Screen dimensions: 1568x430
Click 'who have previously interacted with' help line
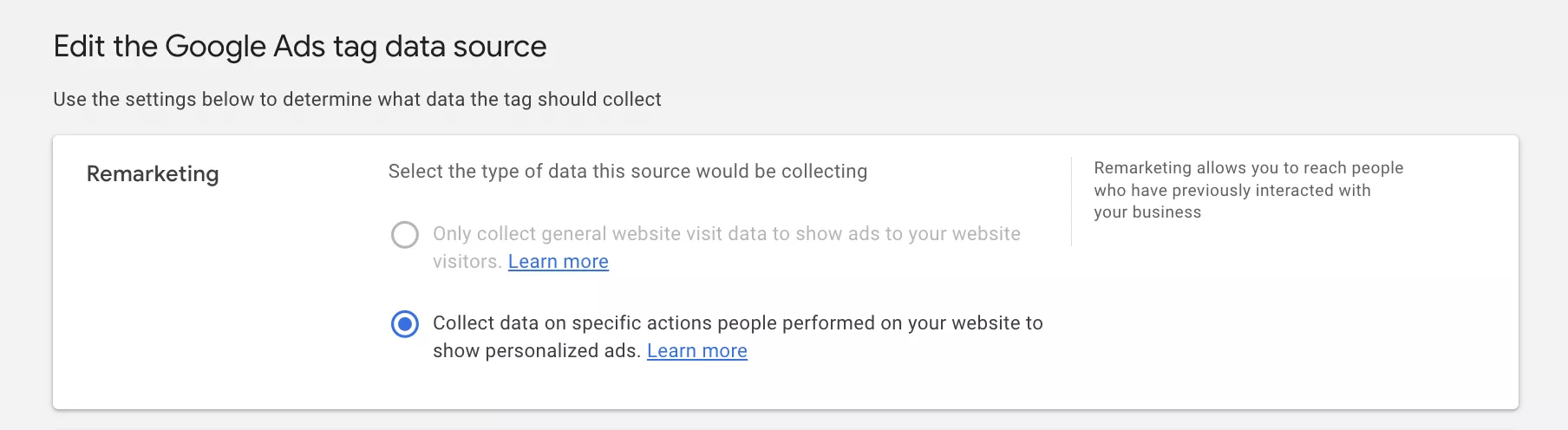[x=1232, y=191]
